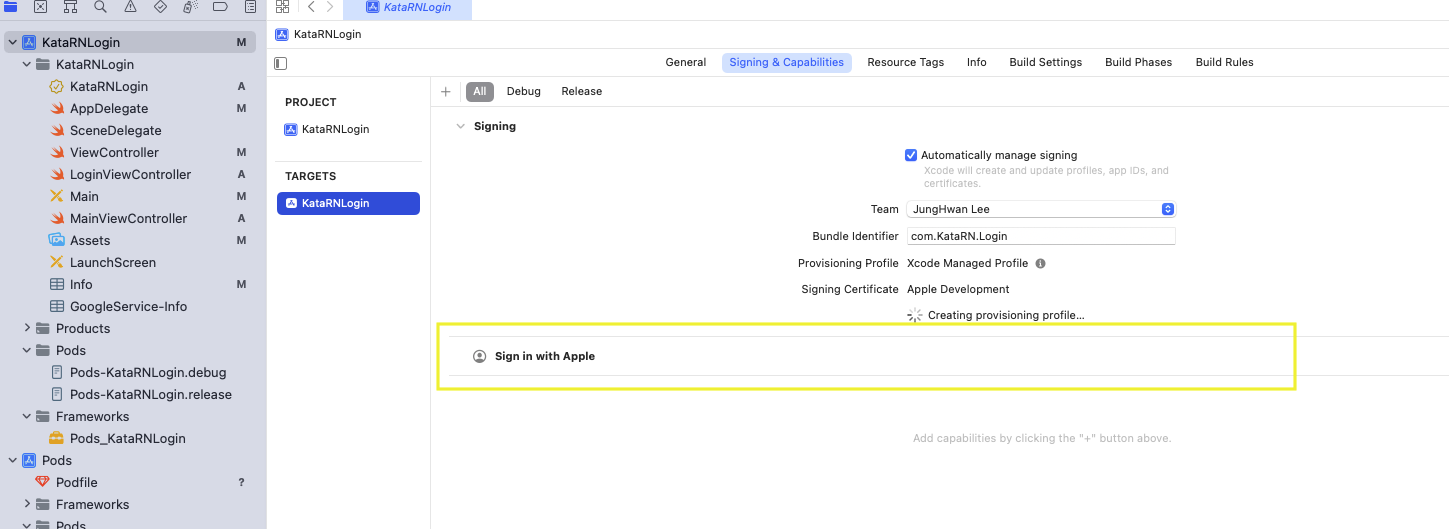This screenshot has height=529, width=1449.
Task: Select the KataRNLogin editor tab
Action: (407, 8)
